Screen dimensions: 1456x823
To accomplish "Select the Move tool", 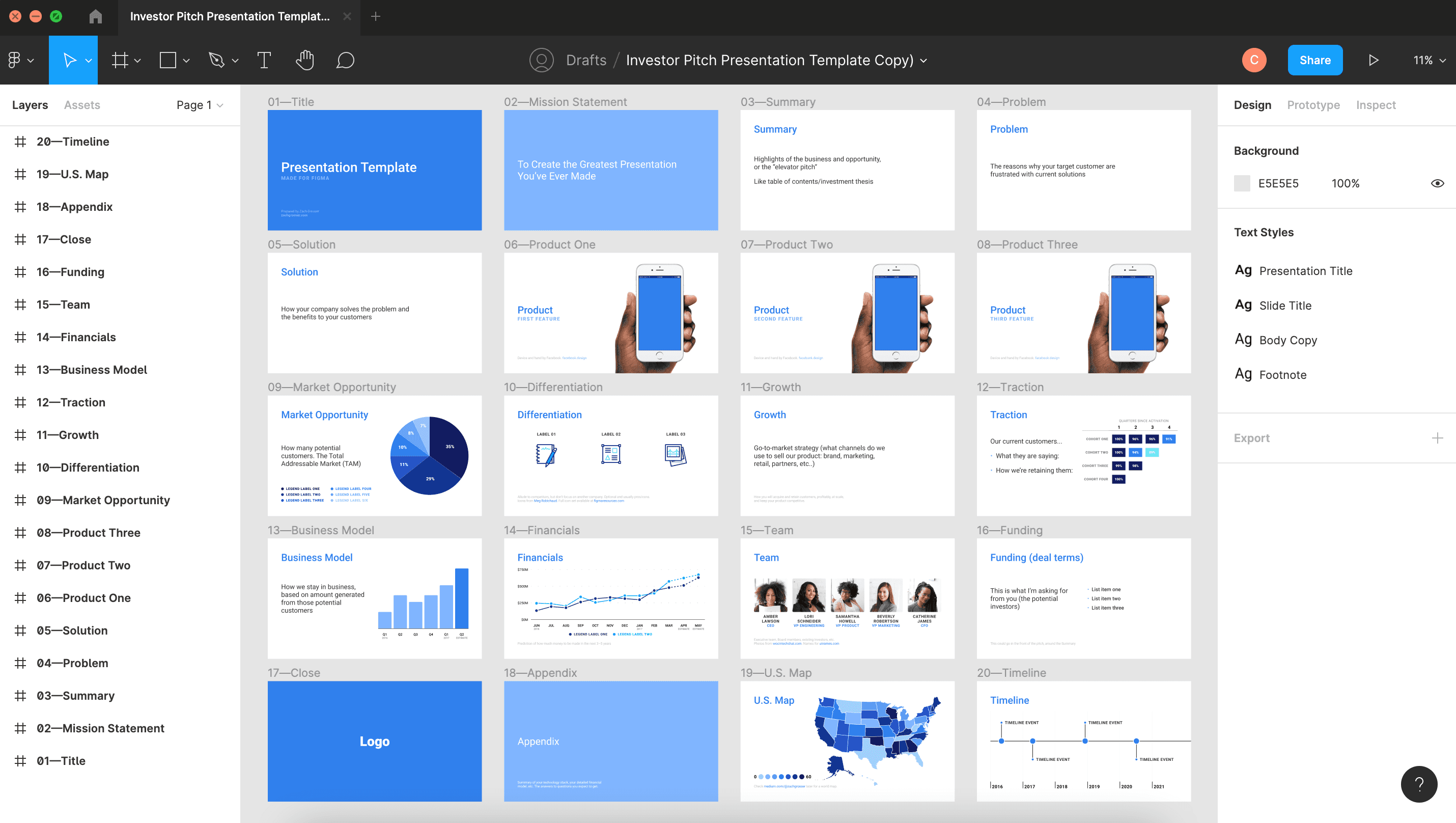I will (x=69, y=60).
